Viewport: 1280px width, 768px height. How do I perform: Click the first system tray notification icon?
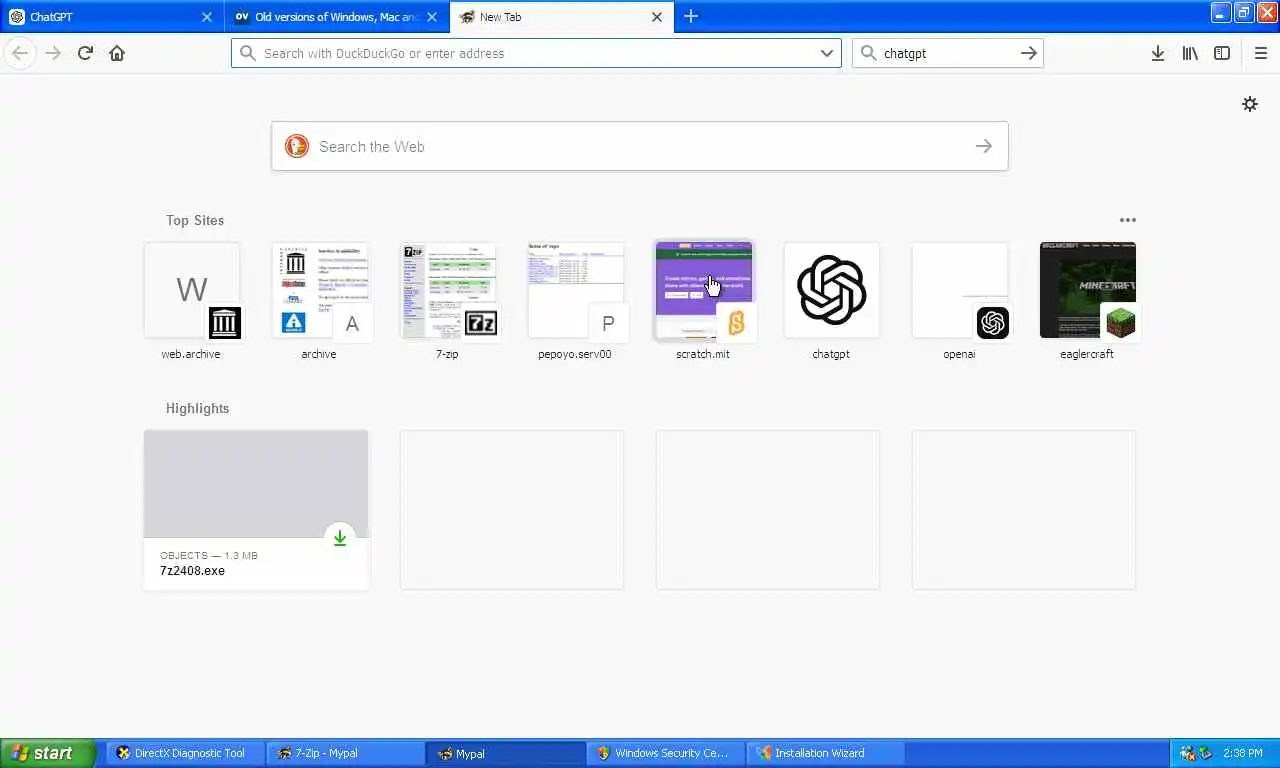coord(1187,753)
